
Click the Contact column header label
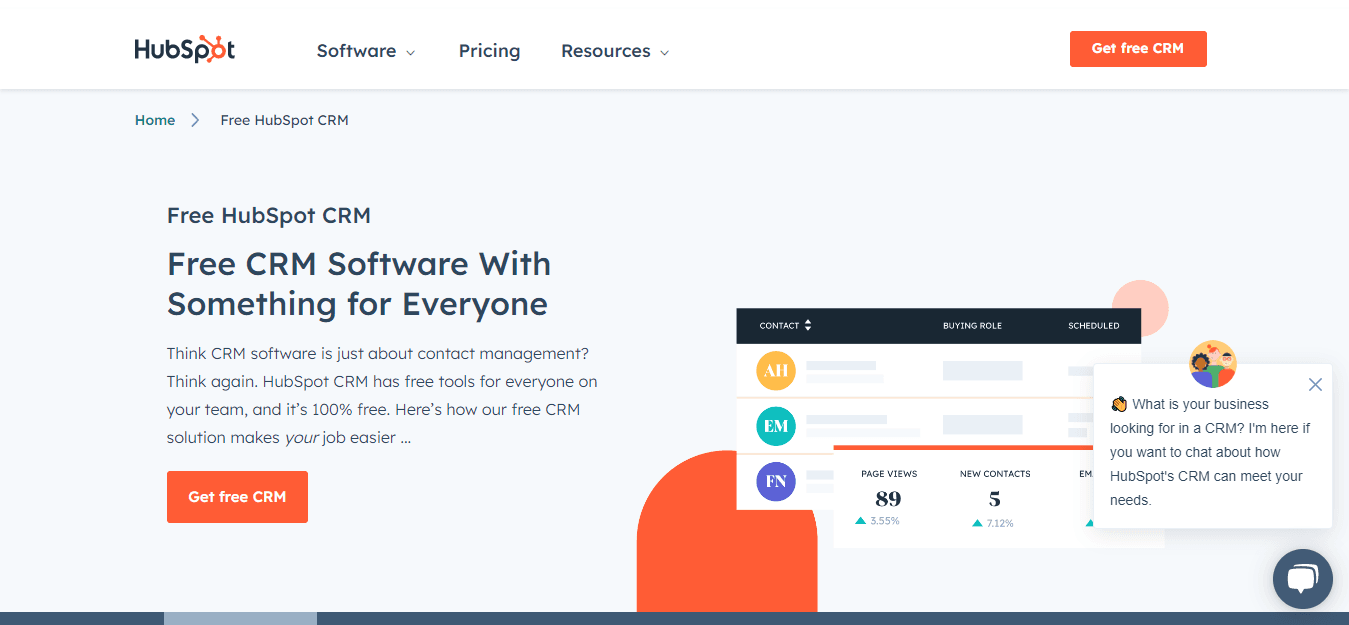(x=779, y=326)
